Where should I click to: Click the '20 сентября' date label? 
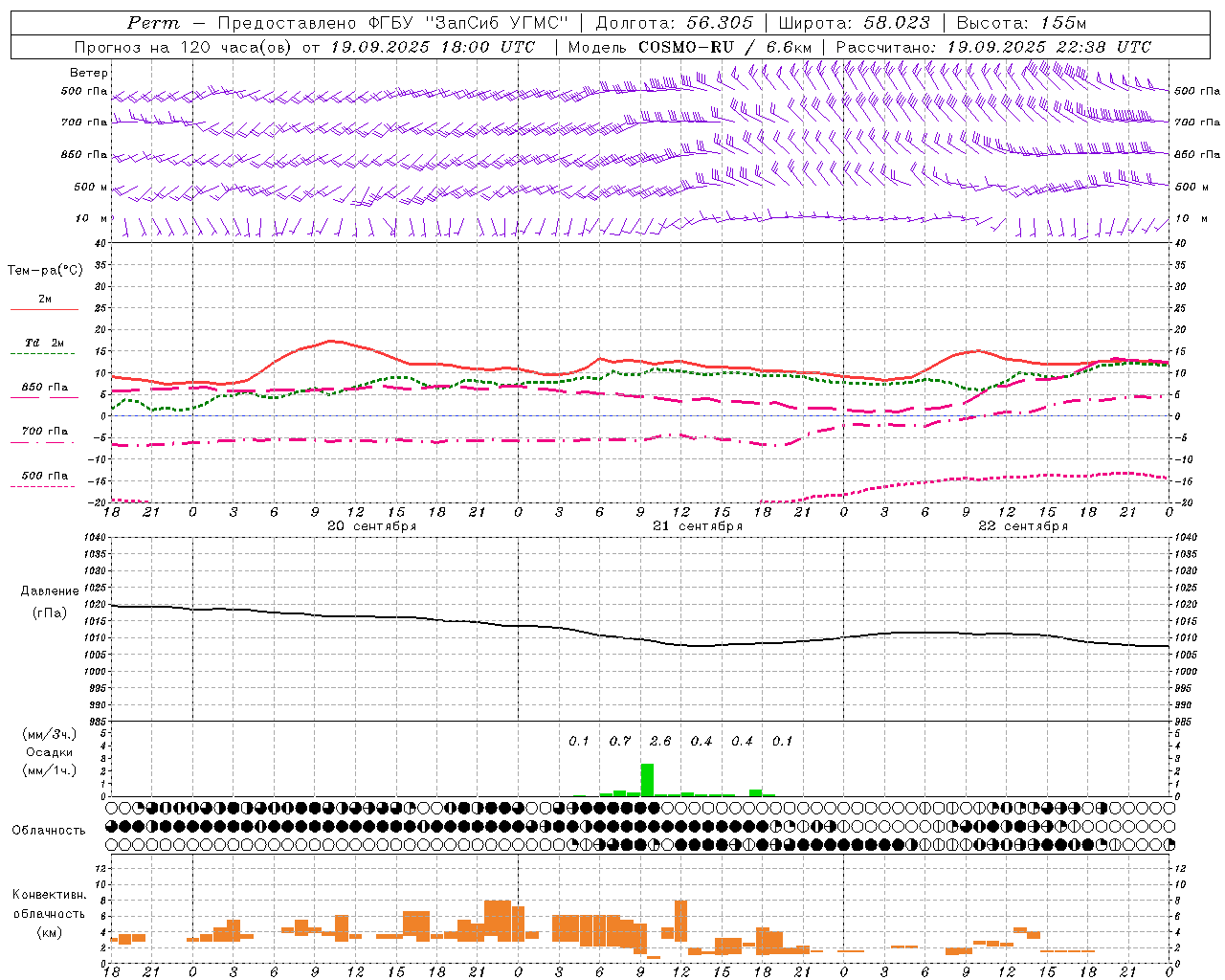[x=371, y=526]
